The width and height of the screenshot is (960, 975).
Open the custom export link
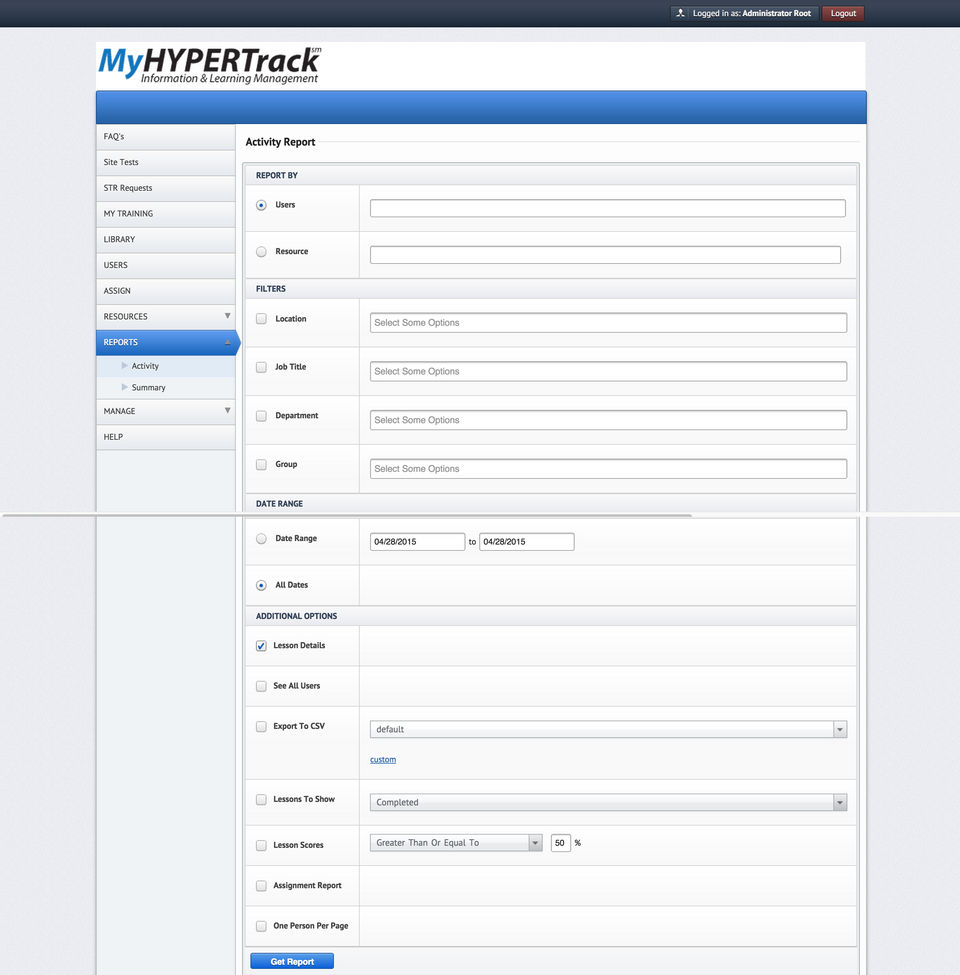coord(383,760)
